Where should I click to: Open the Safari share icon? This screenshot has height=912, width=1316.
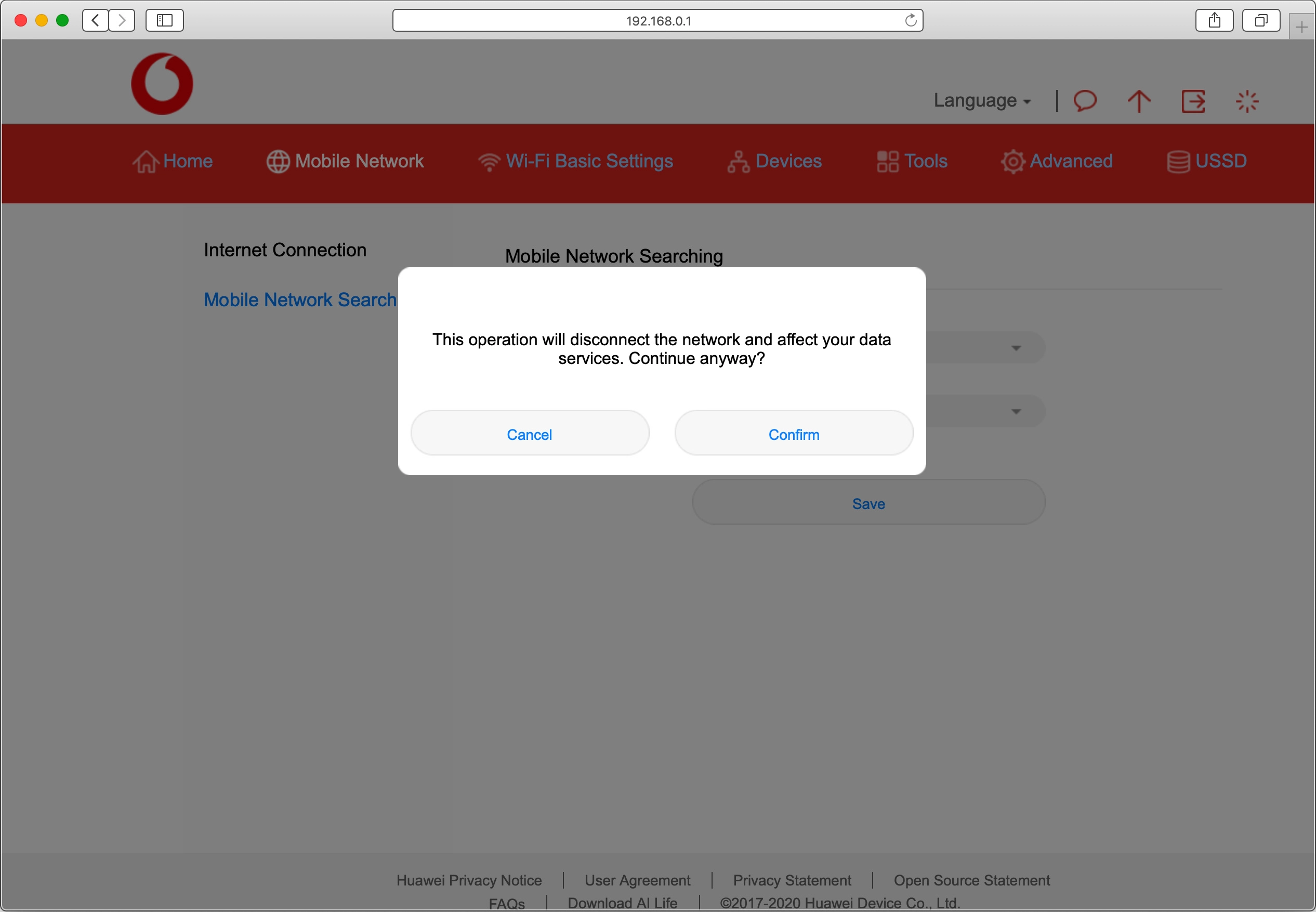(1214, 21)
